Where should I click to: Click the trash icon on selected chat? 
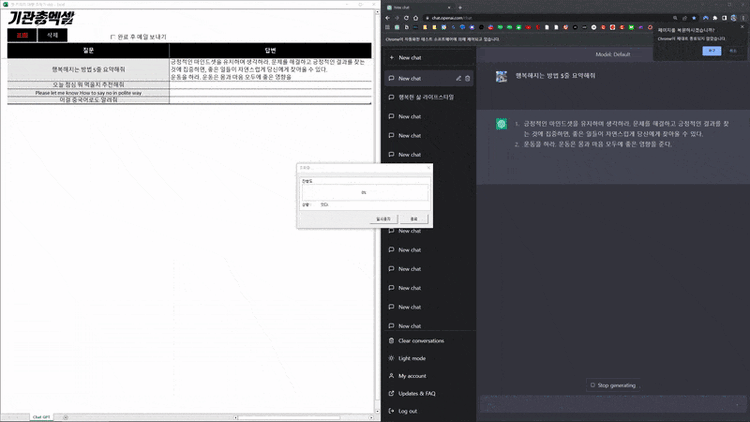pos(467,78)
